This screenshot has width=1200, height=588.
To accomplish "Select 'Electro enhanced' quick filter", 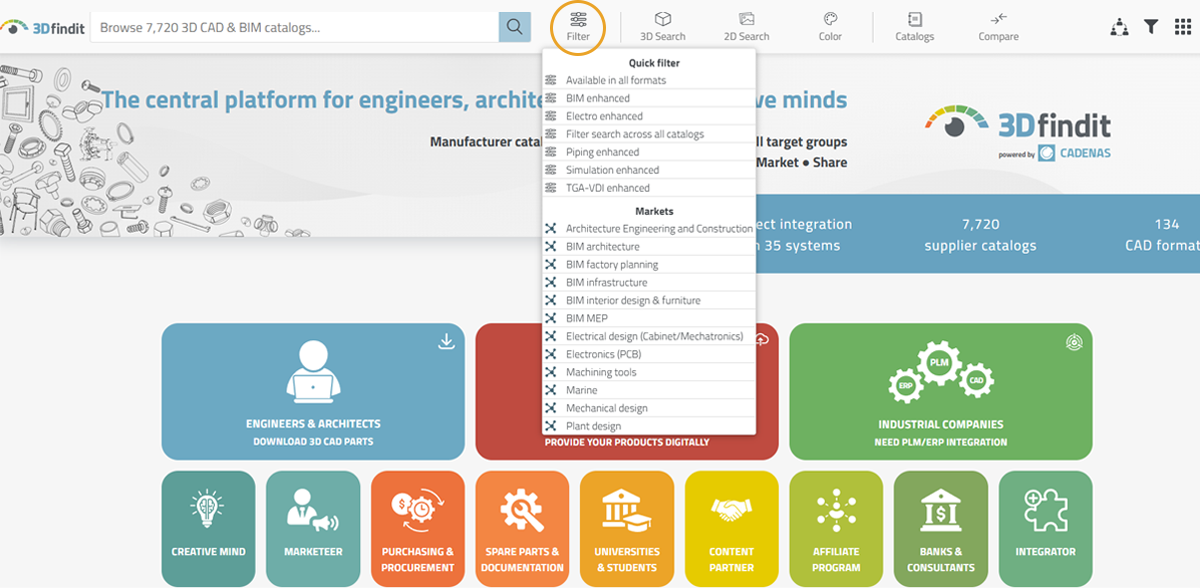I will coord(648,116).
